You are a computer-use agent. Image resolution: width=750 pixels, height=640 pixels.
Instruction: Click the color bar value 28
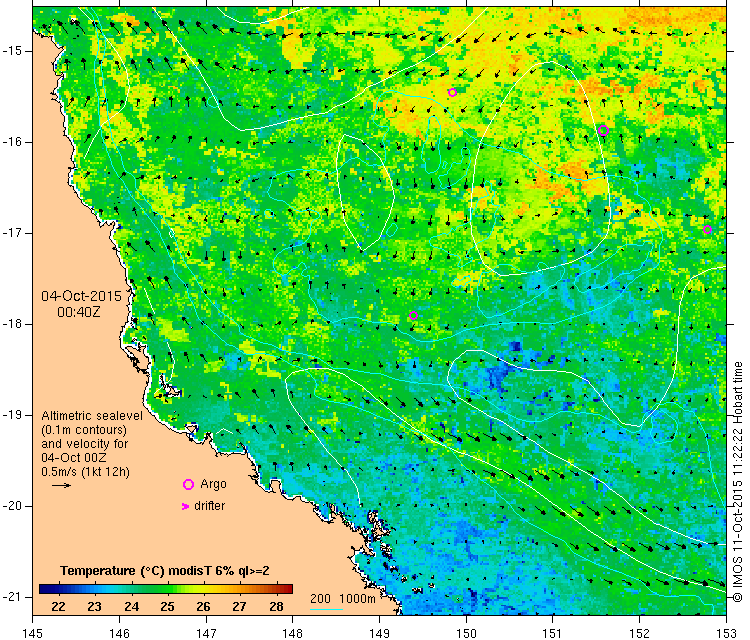pos(276,607)
